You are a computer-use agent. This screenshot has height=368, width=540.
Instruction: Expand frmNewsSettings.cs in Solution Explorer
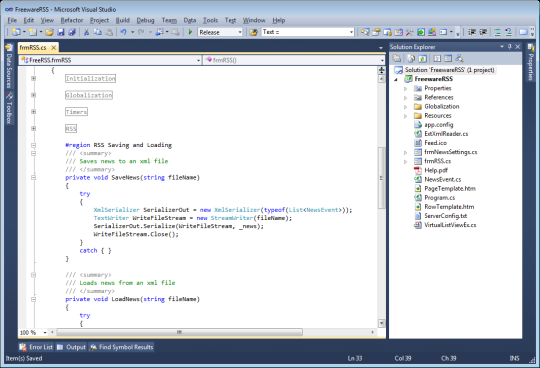[x=406, y=152]
